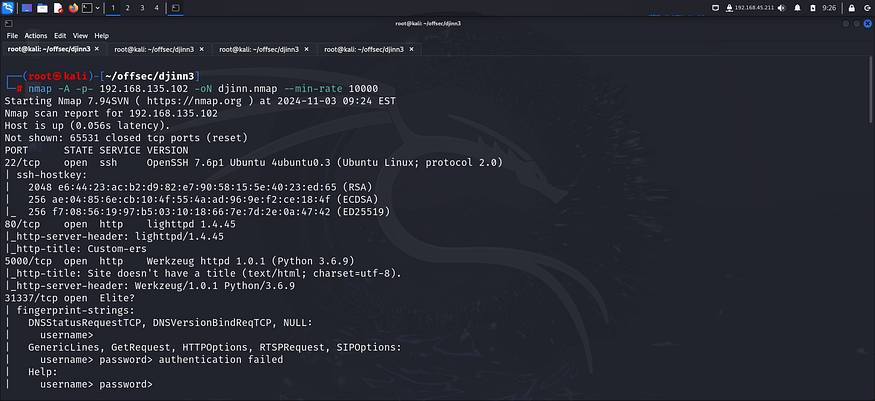Launch Firefox from the top panel
This screenshot has width=875, height=401.
pyautogui.click(x=73, y=8)
